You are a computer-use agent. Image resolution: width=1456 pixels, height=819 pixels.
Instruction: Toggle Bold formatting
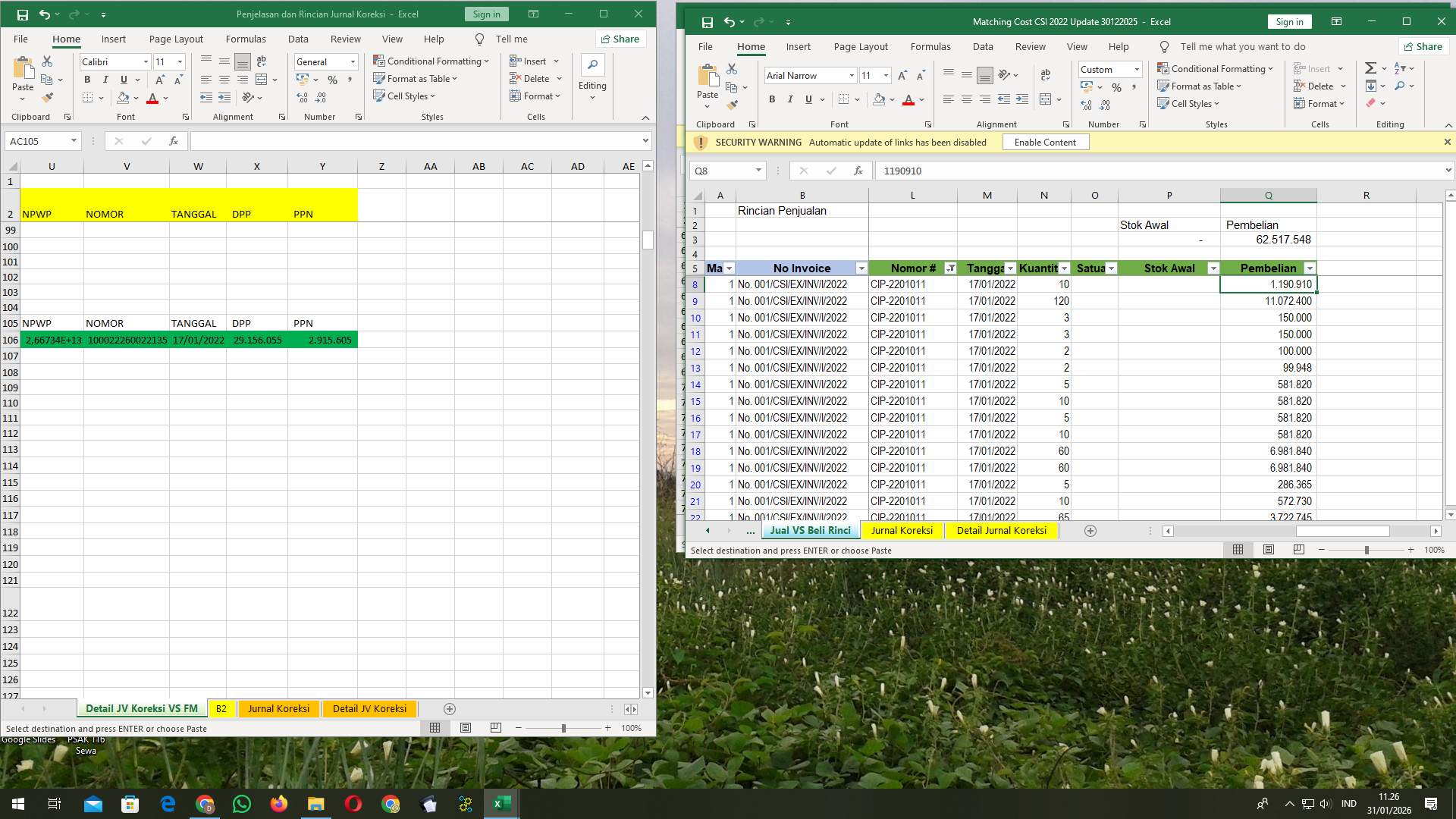coord(772,99)
